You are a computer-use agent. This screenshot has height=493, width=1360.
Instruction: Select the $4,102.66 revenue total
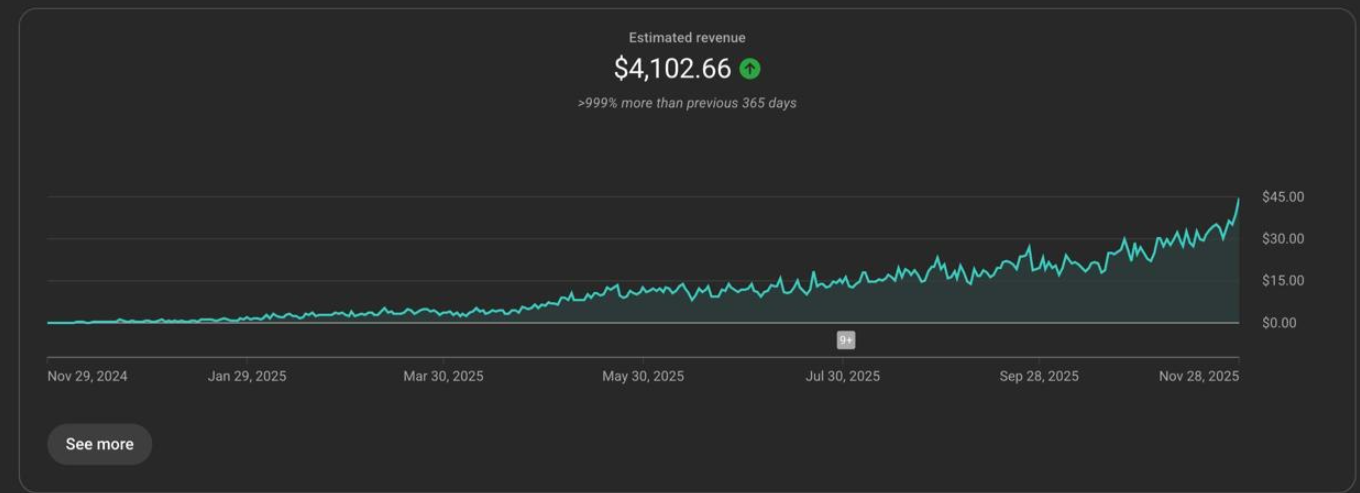[672, 69]
